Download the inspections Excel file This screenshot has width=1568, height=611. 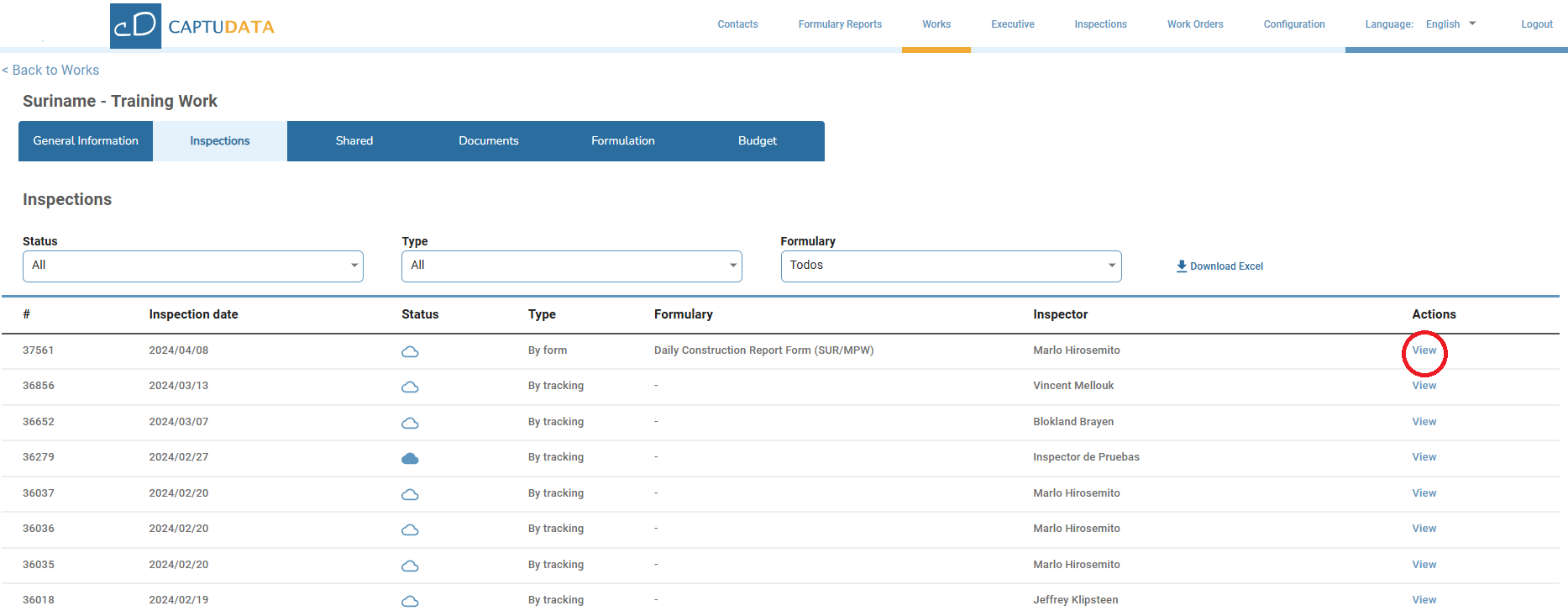point(1219,266)
